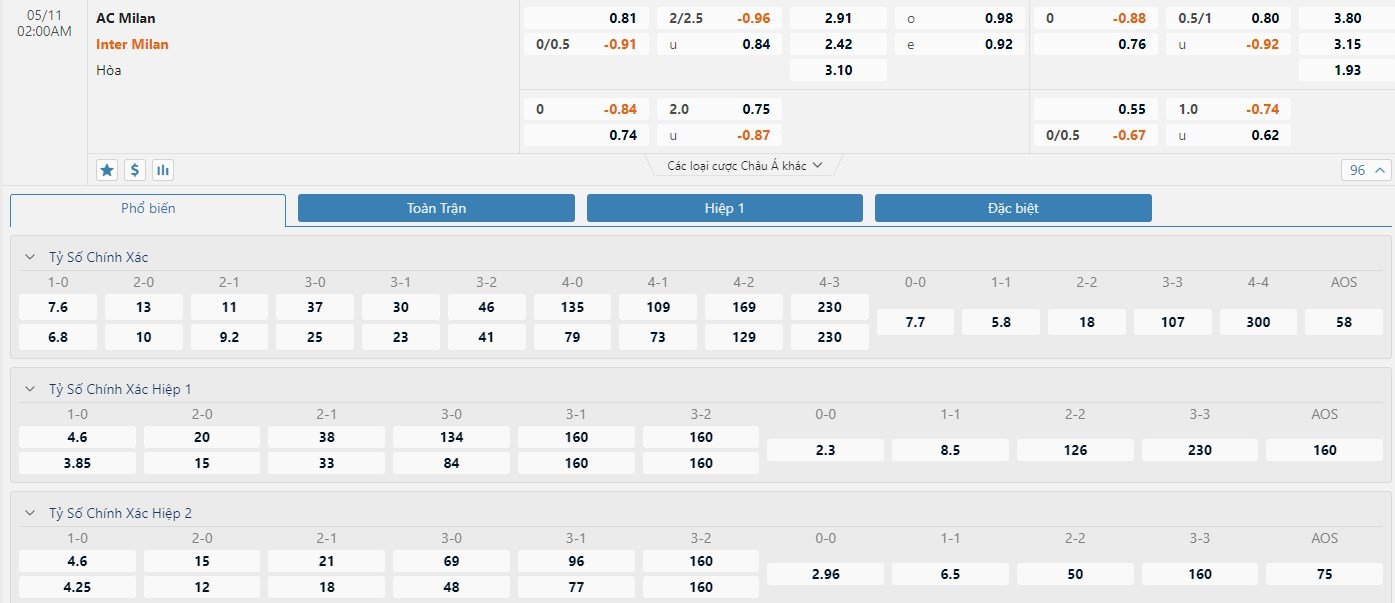Pick full-match 0-0 score odds 7.7
The height and width of the screenshot is (603, 1395).
pos(915,322)
